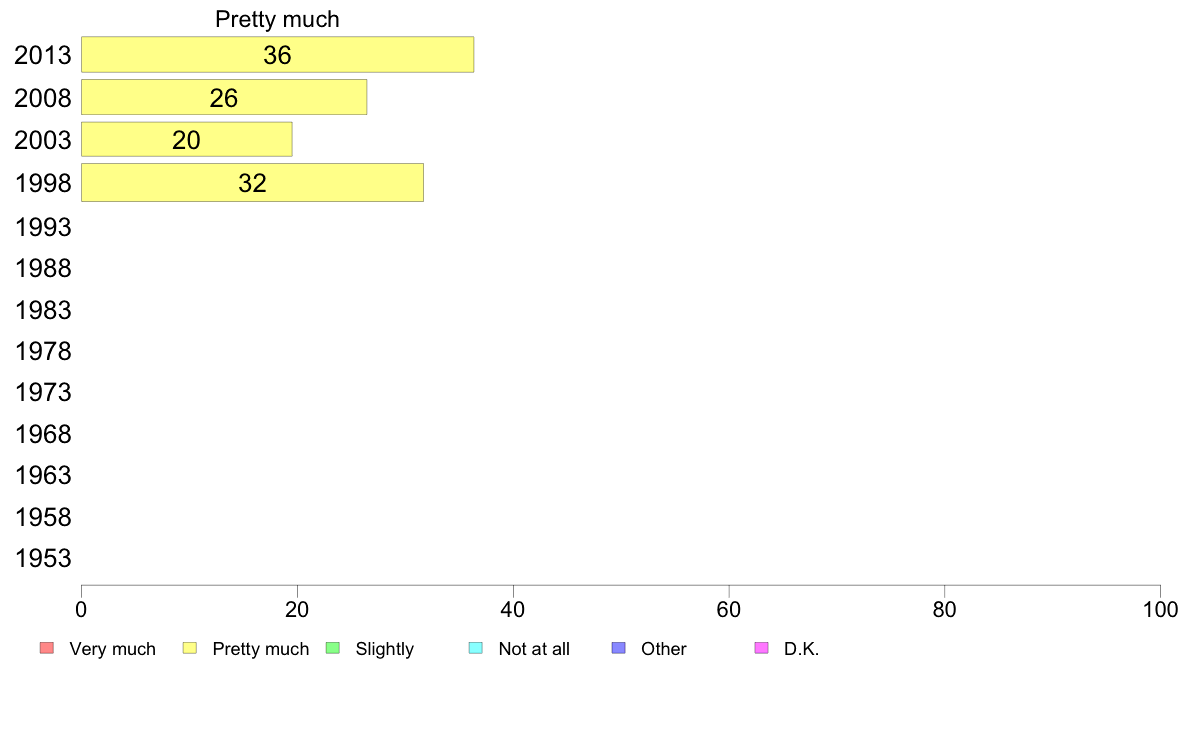Image resolution: width=1188 pixels, height=736 pixels.
Task: Click the magenta D.K. legend swatch
Action: 761,648
